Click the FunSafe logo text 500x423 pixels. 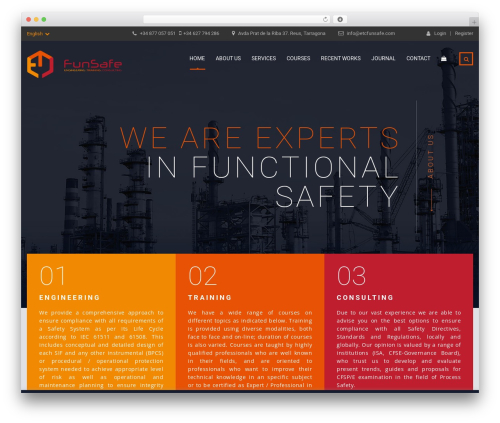point(93,65)
